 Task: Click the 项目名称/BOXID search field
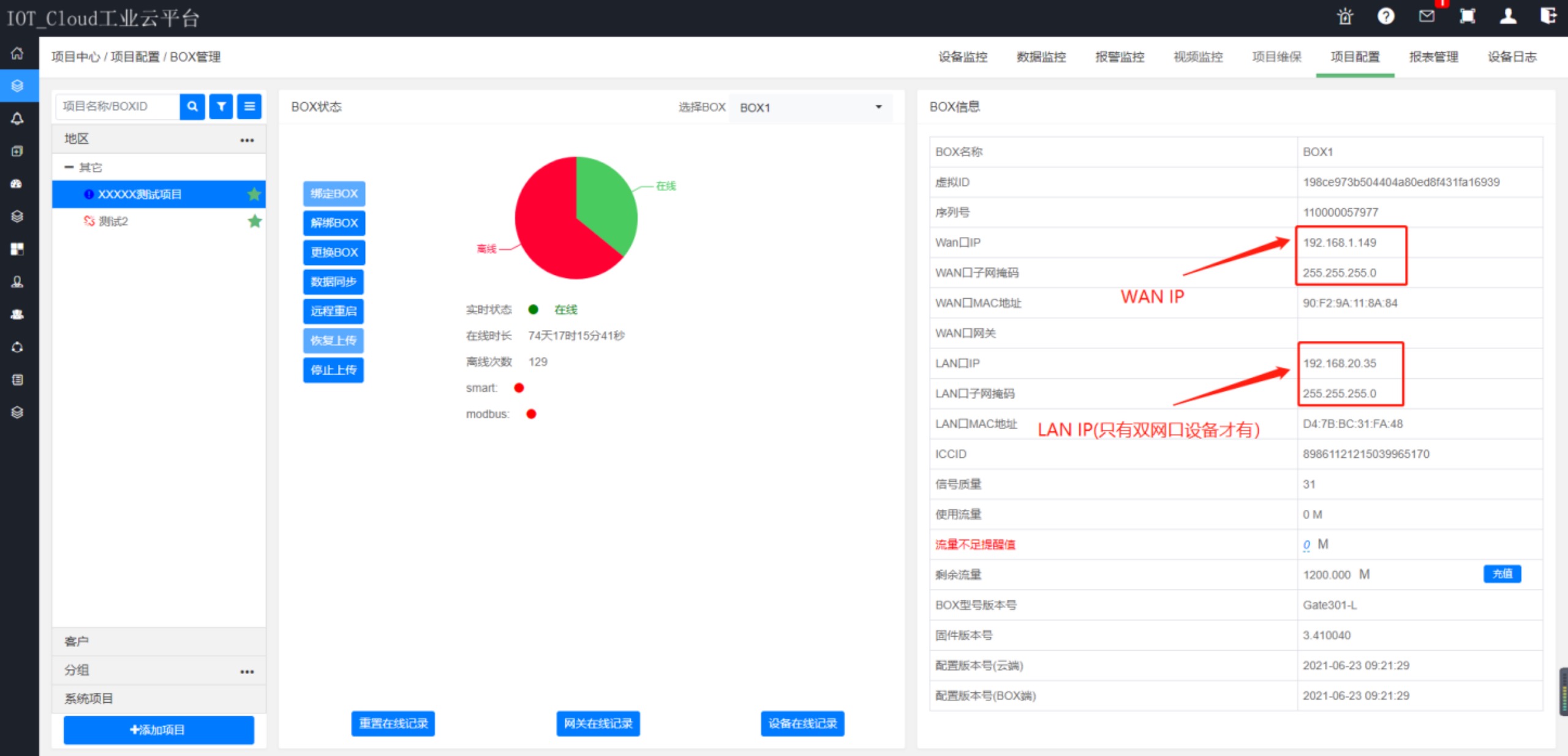point(116,107)
